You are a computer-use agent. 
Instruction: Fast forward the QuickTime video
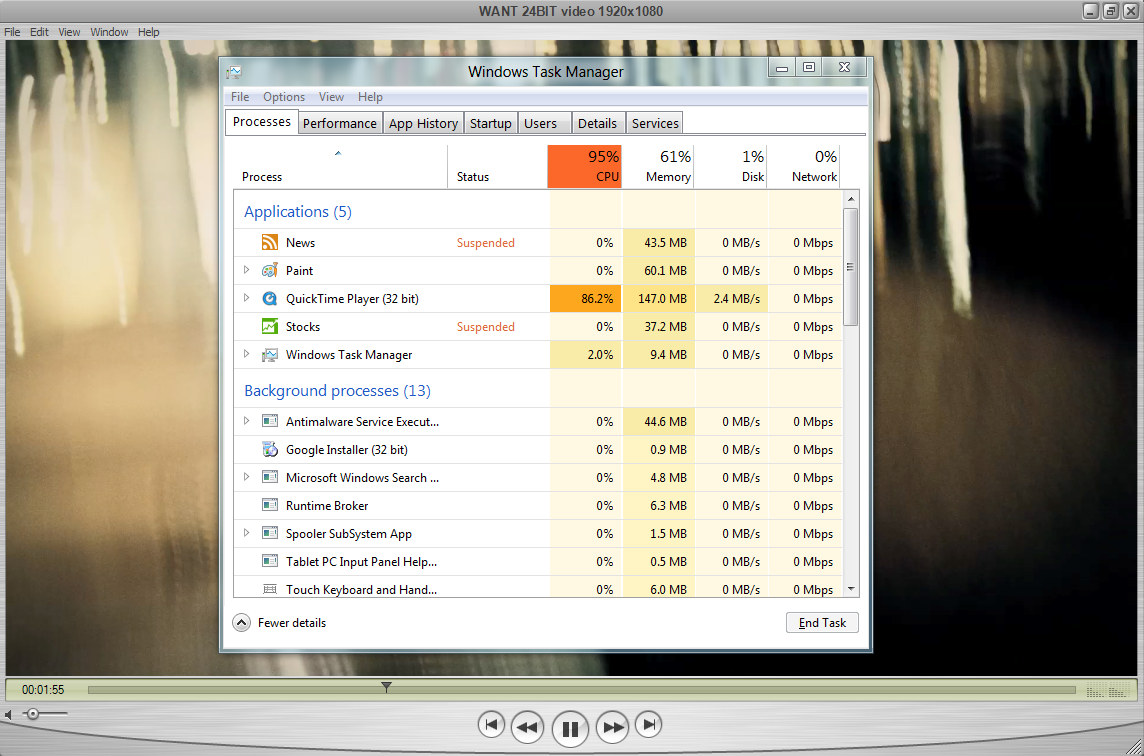613,727
